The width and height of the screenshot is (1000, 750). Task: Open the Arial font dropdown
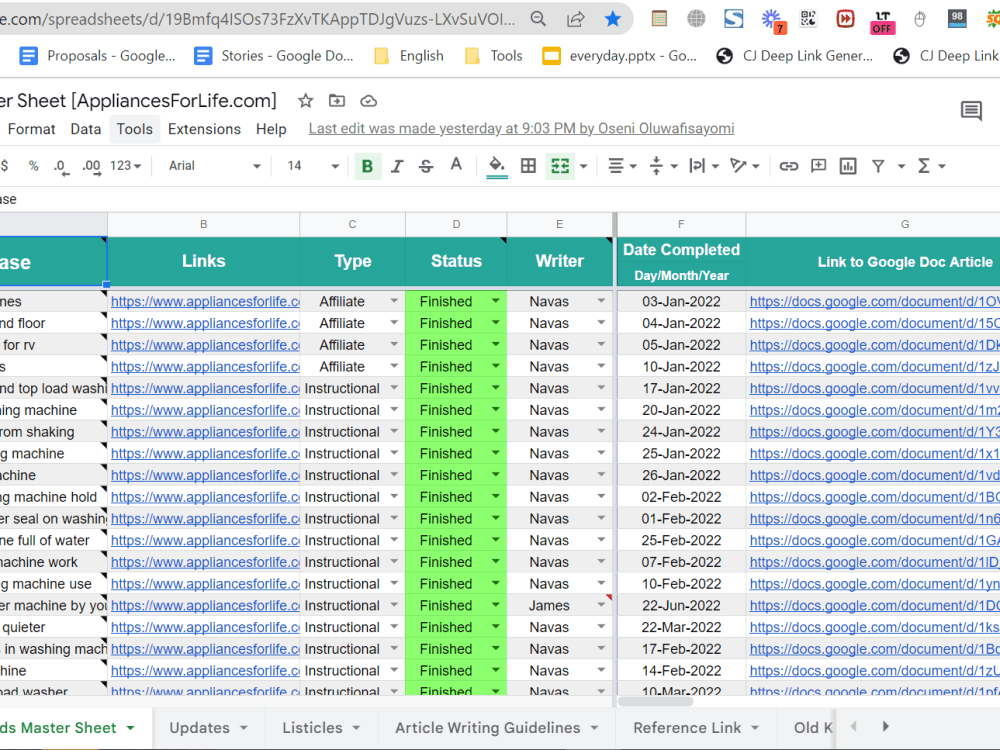coord(214,166)
